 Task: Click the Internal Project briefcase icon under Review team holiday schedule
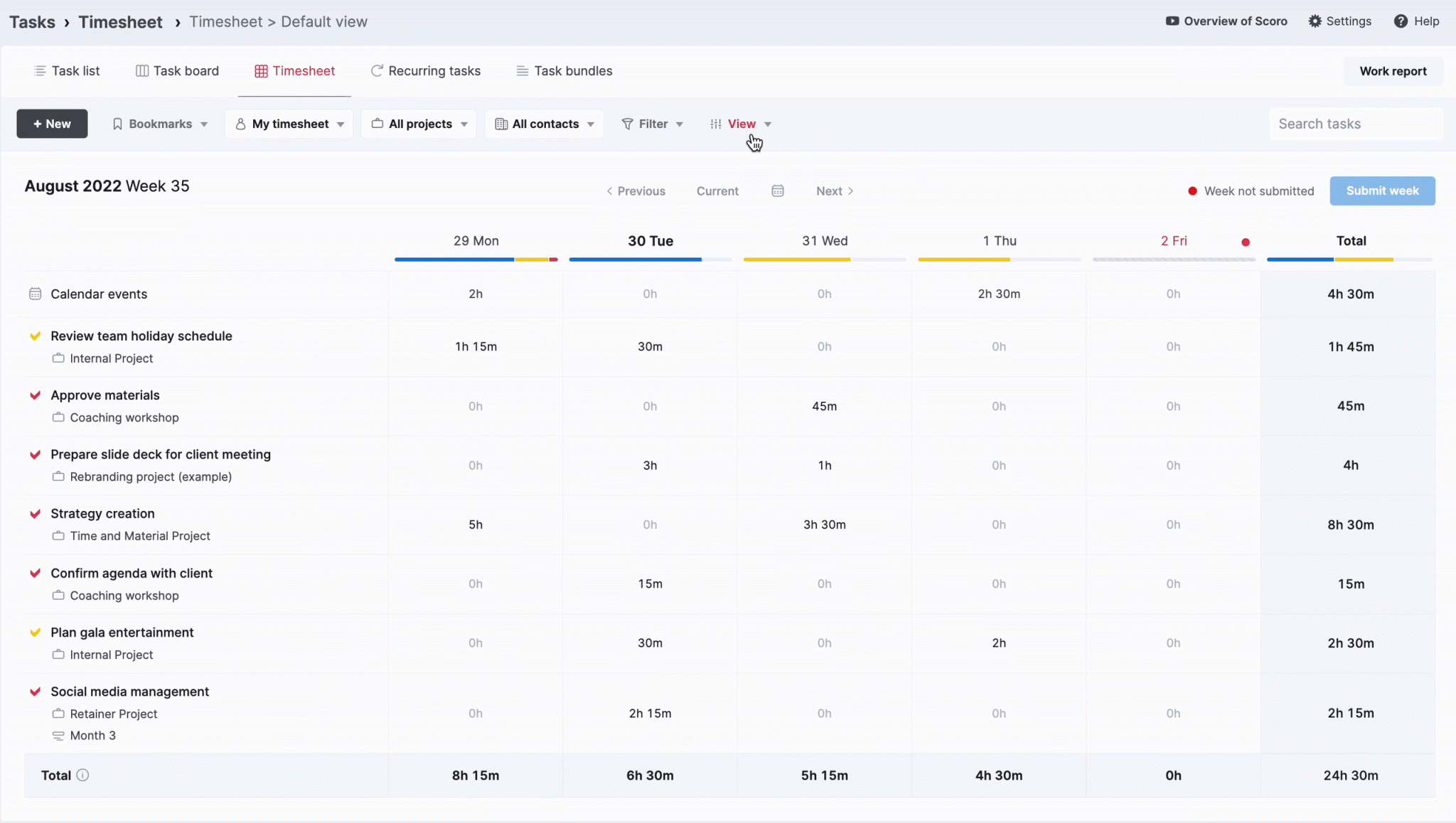58,358
